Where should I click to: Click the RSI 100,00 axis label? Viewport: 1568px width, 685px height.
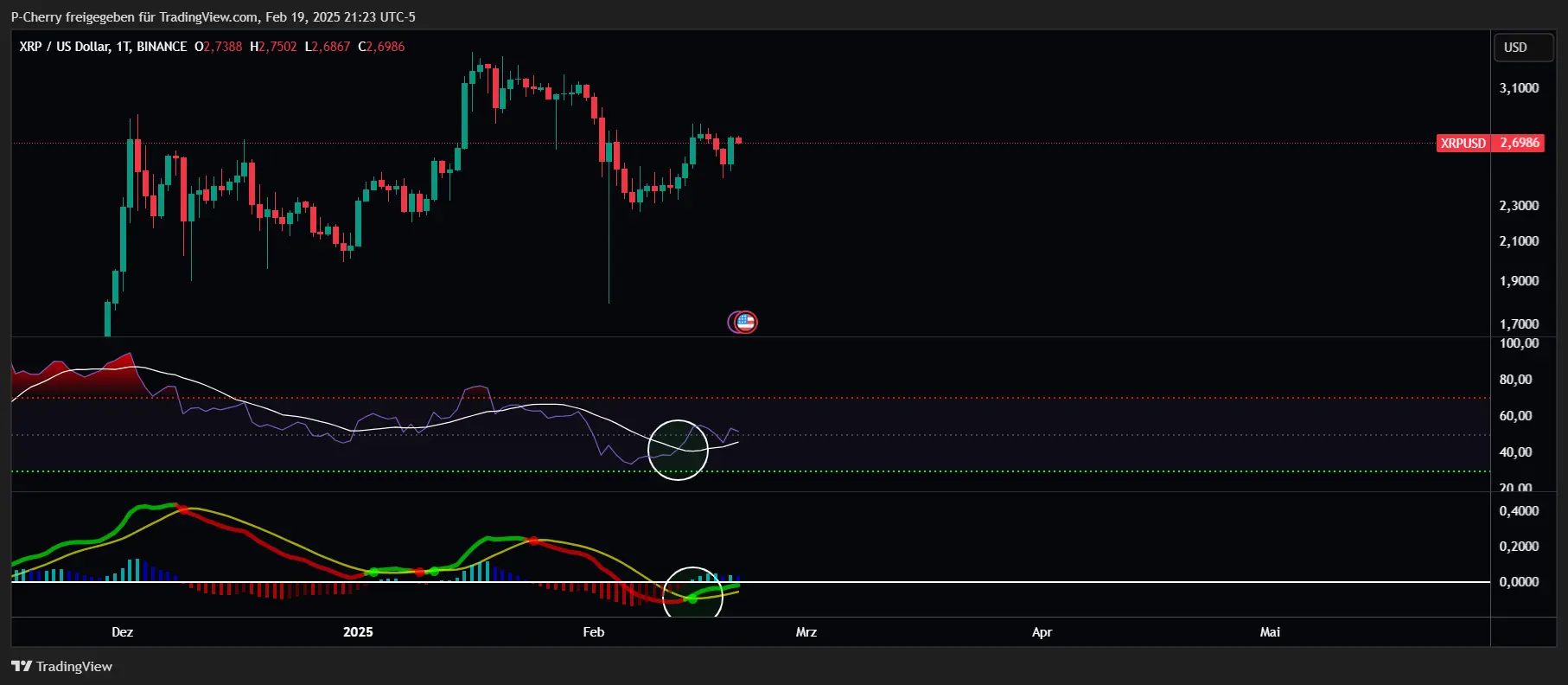(x=1519, y=343)
